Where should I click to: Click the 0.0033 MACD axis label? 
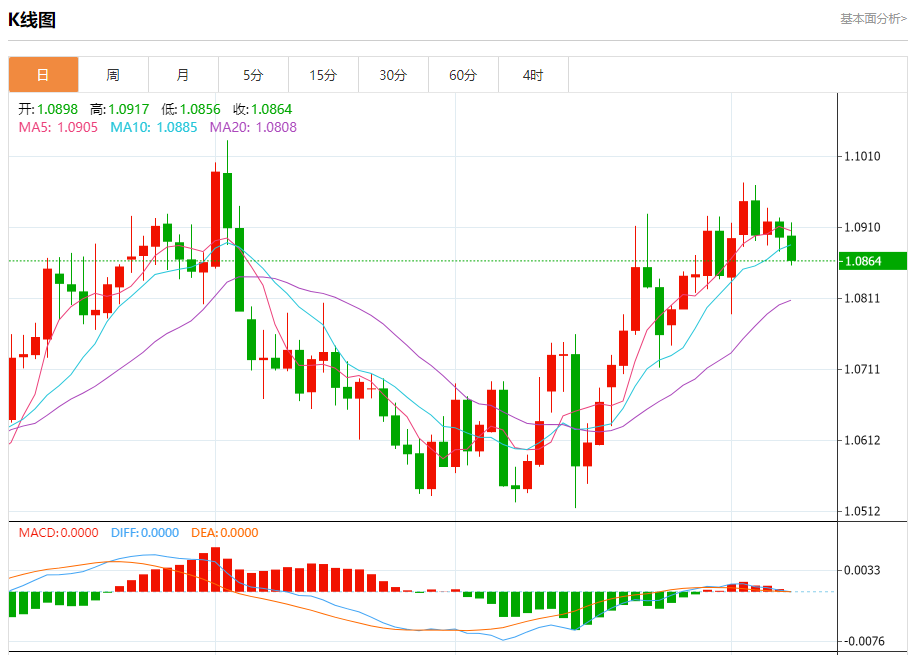tap(862, 570)
